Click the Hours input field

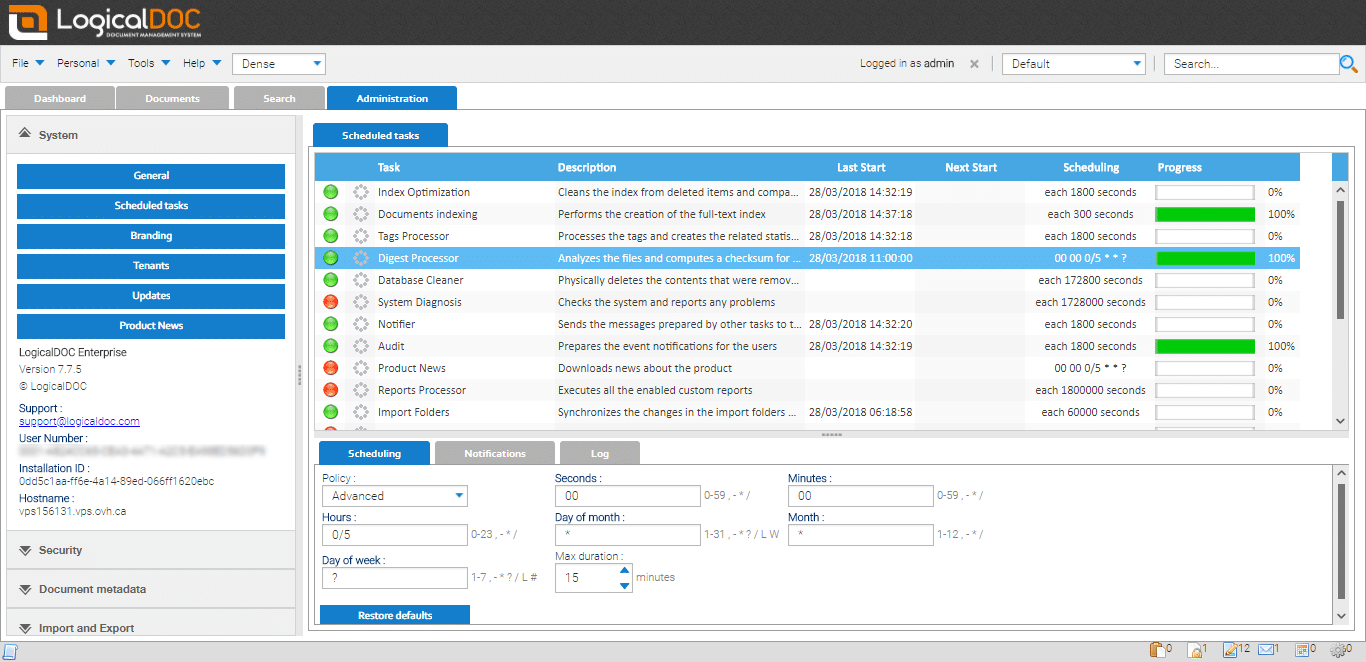point(394,535)
